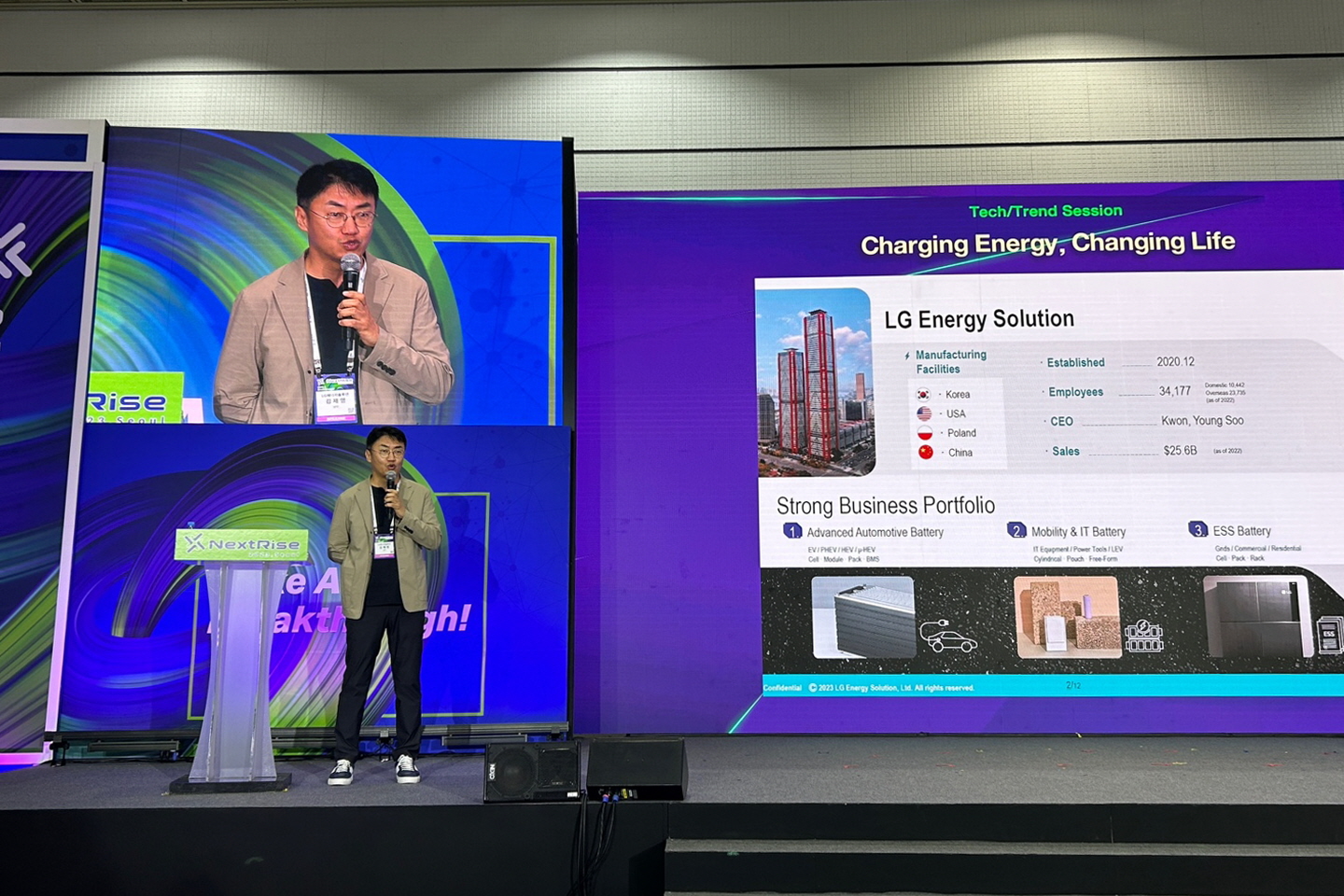The height and width of the screenshot is (896, 1344).
Task: Click the LG Energy Solution copyright notice
Action: [x=890, y=688]
